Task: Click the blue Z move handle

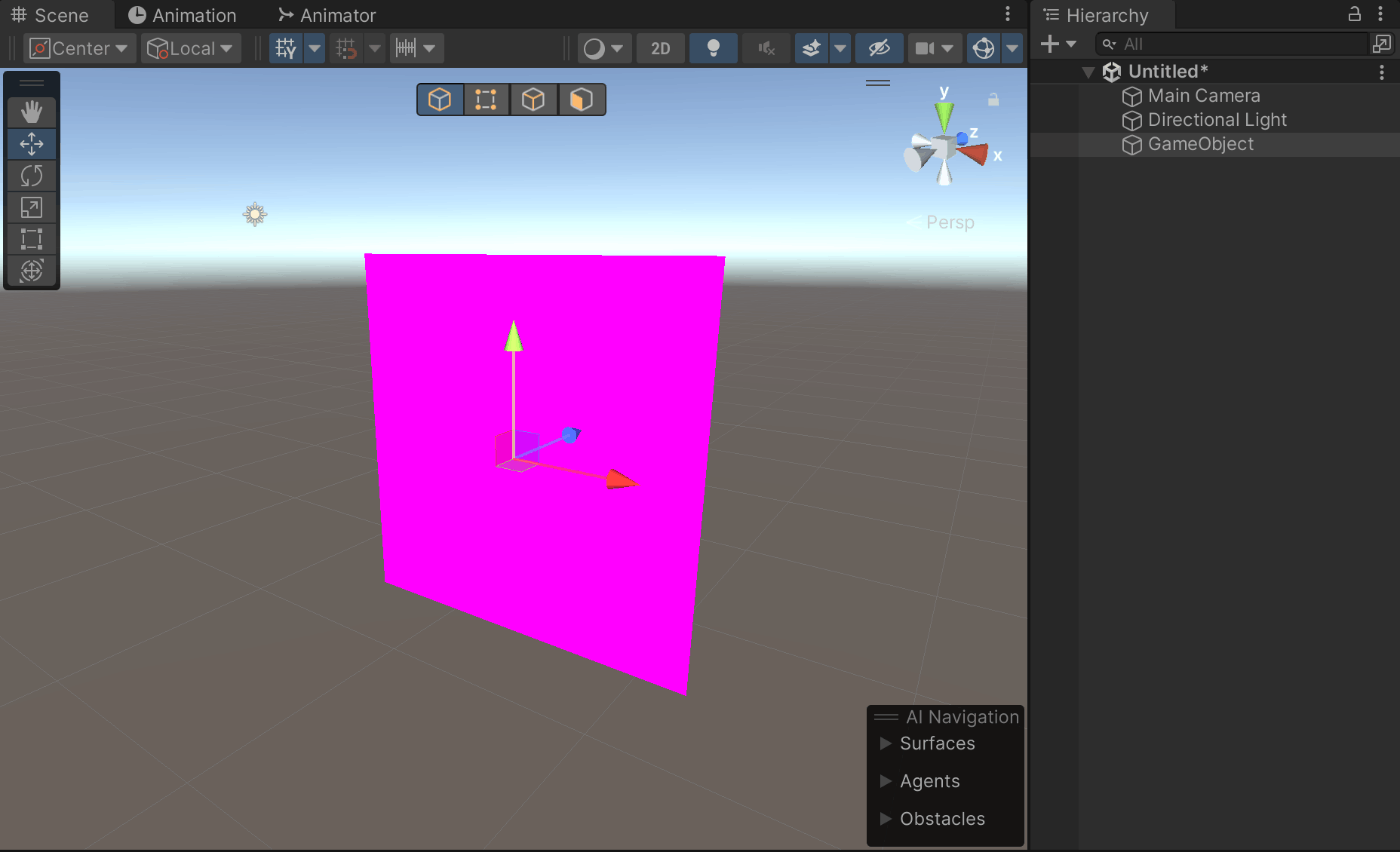Action: (570, 435)
